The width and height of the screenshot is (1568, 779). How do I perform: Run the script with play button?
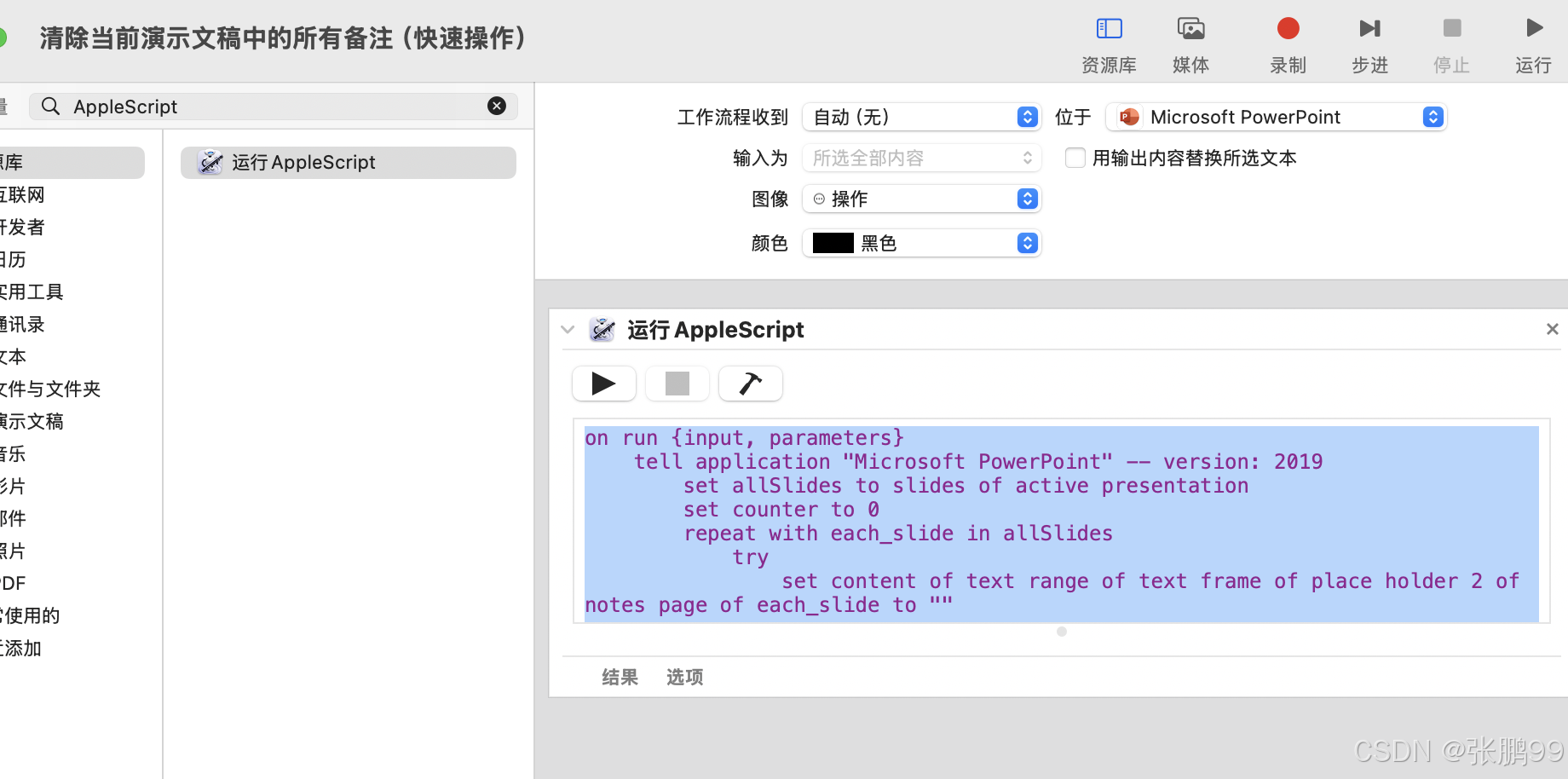603,384
